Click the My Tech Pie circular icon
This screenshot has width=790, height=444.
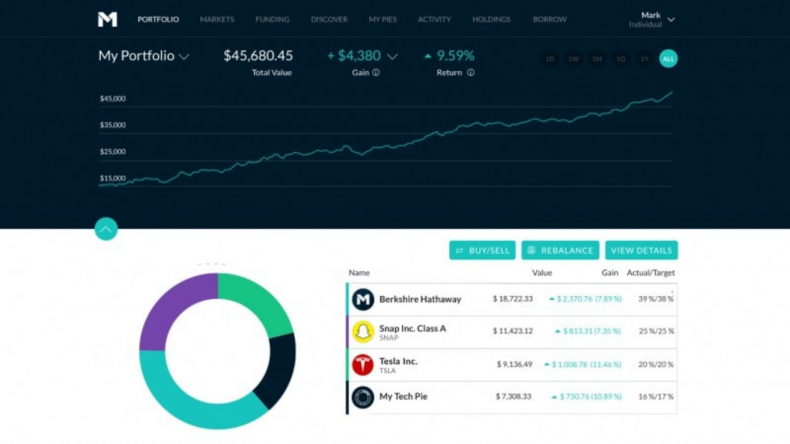(363, 397)
